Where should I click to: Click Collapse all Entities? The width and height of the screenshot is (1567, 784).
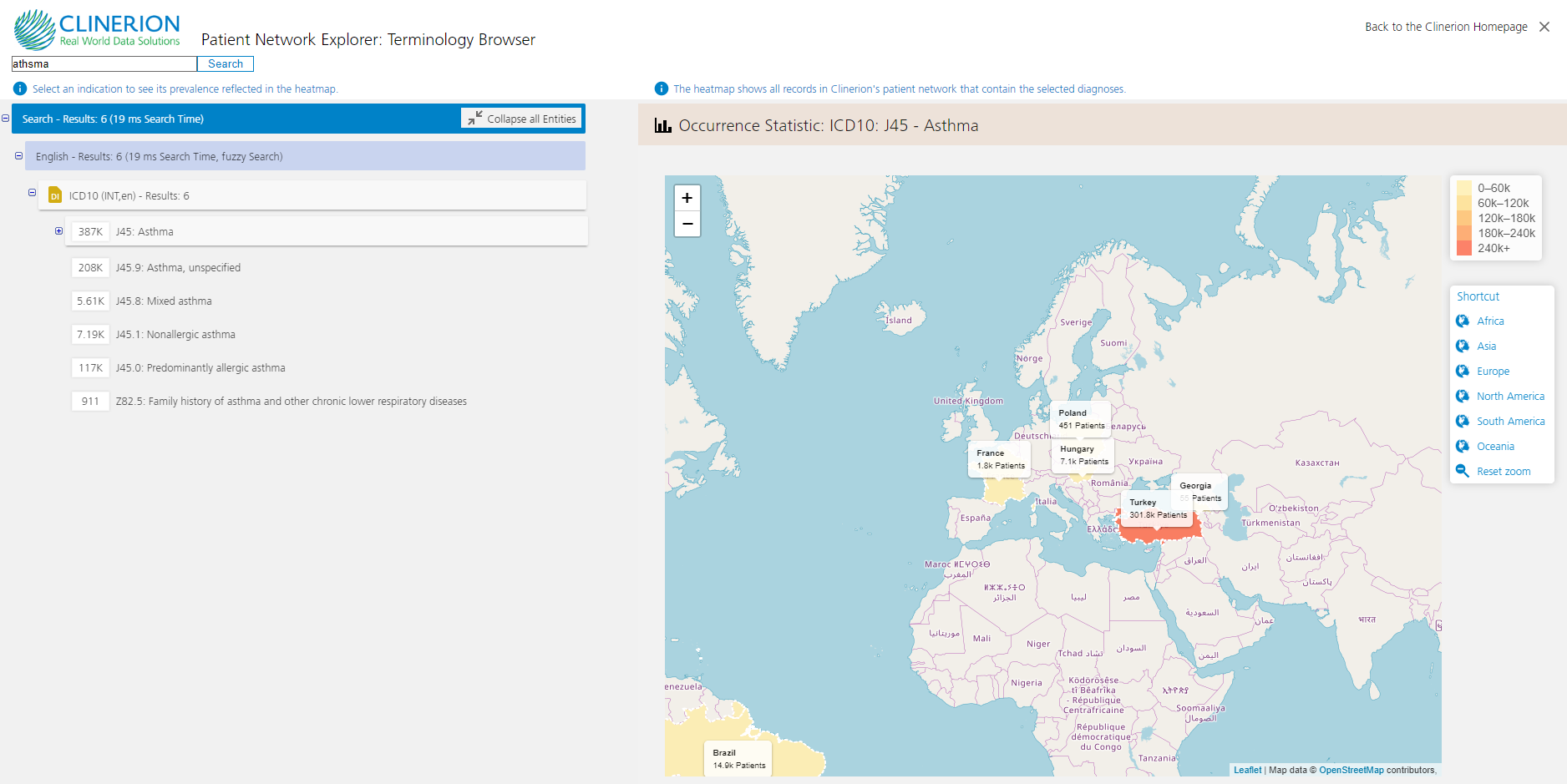522,119
